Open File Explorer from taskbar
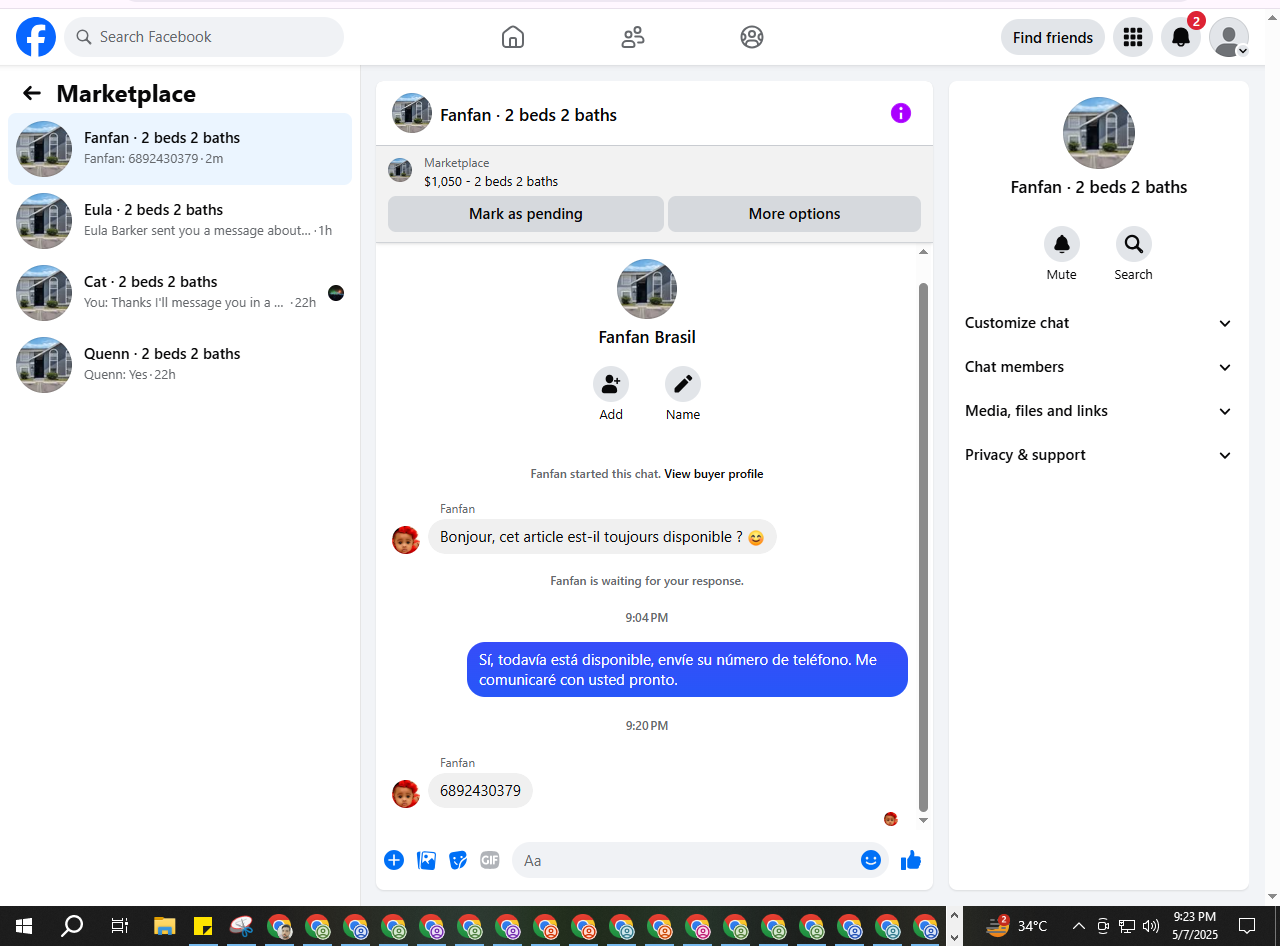 (x=164, y=926)
